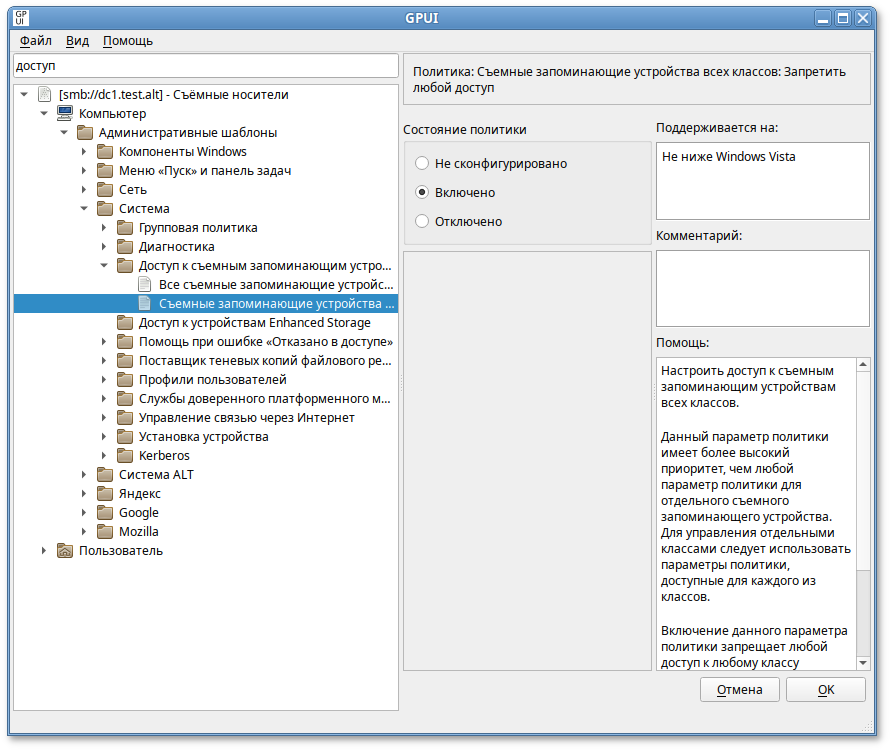Click the Mozilla folder icon
This screenshot has width=890, height=750.
[105, 532]
